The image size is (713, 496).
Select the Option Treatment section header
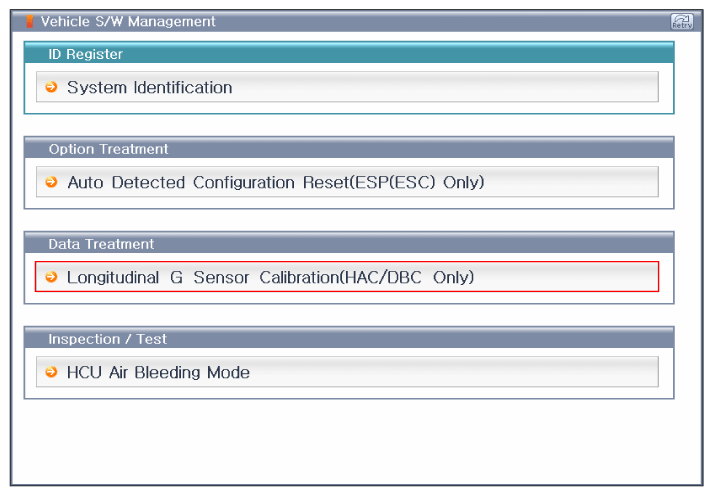pos(349,148)
